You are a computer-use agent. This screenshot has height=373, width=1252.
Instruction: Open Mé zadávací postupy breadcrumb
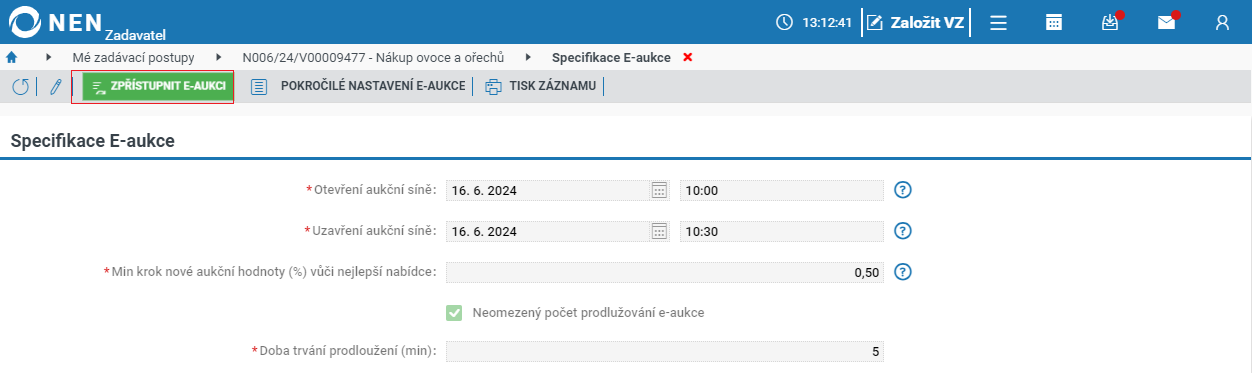click(x=133, y=57)
